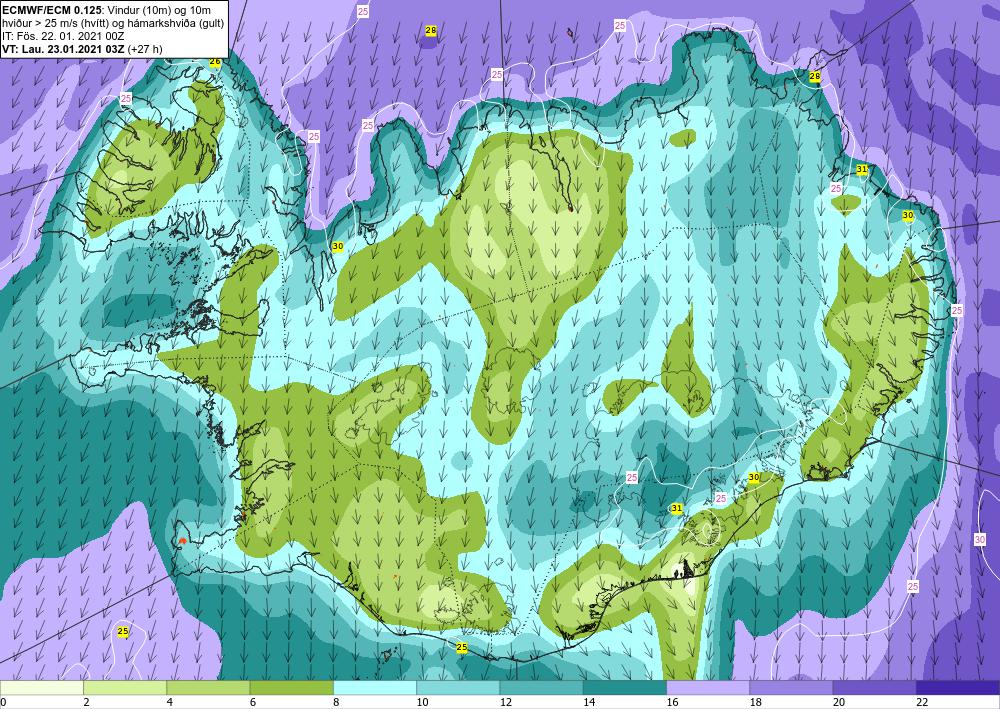1000x709 pixels.
Task: Select the 'hviður > 25 m/s (hvítt)' description line
Action: [x=114, y=23]
